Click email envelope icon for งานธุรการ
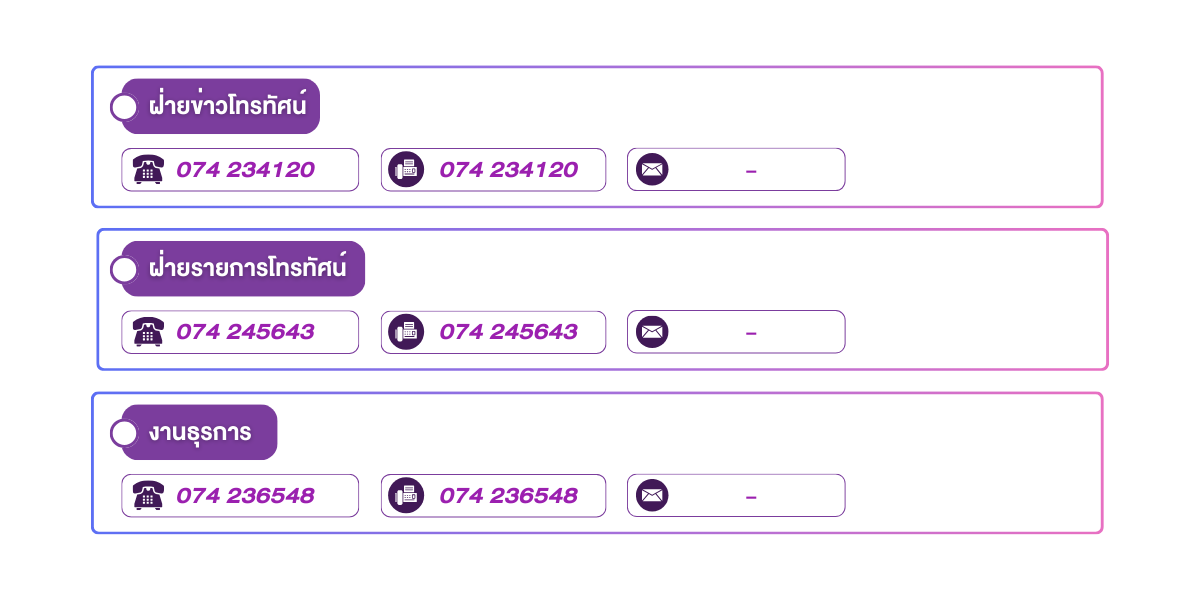 pos(652,495)
